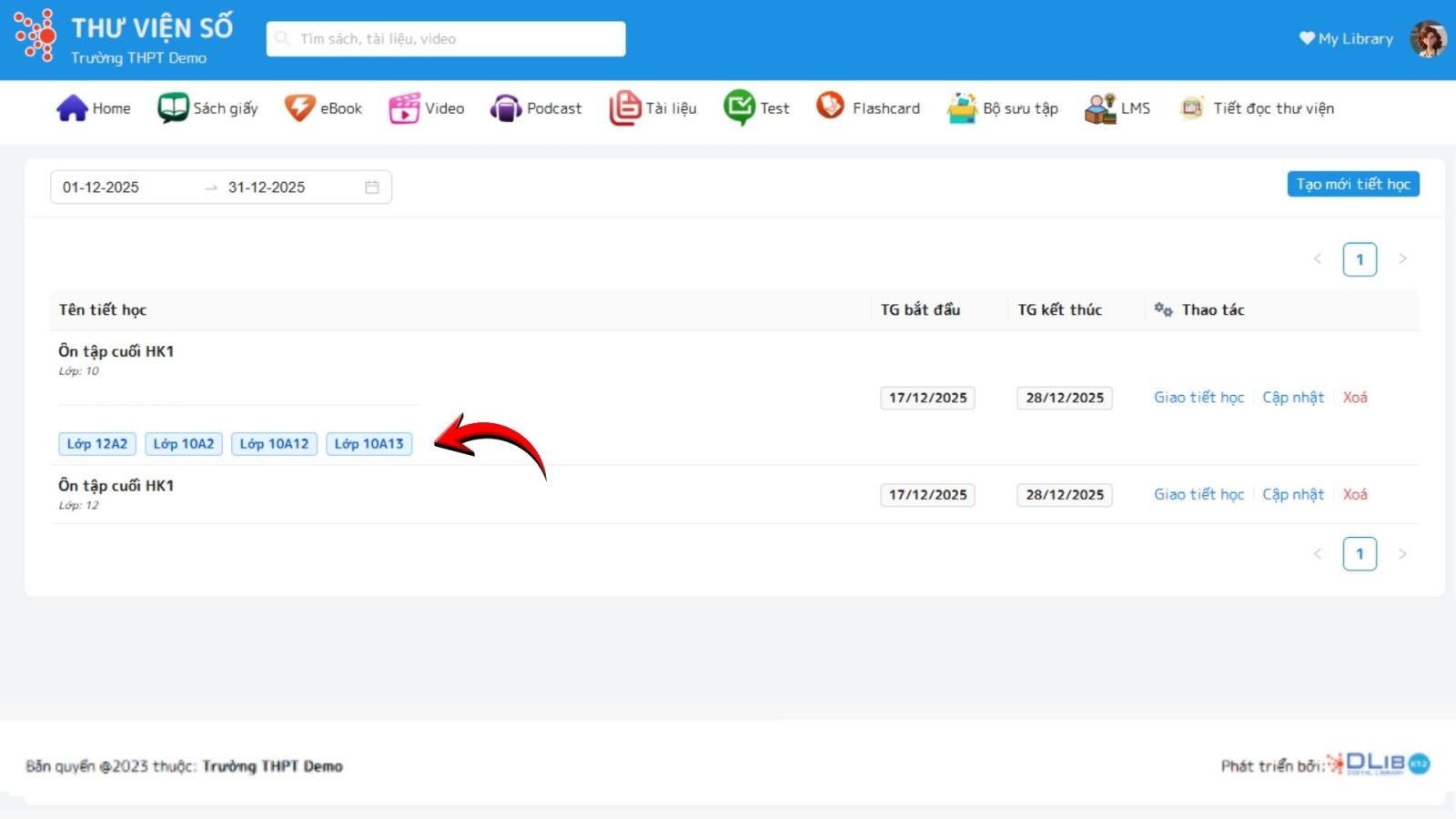Open the Tài liệu document icon
This screenshot has height=819, width=1456.
[624, 108]
